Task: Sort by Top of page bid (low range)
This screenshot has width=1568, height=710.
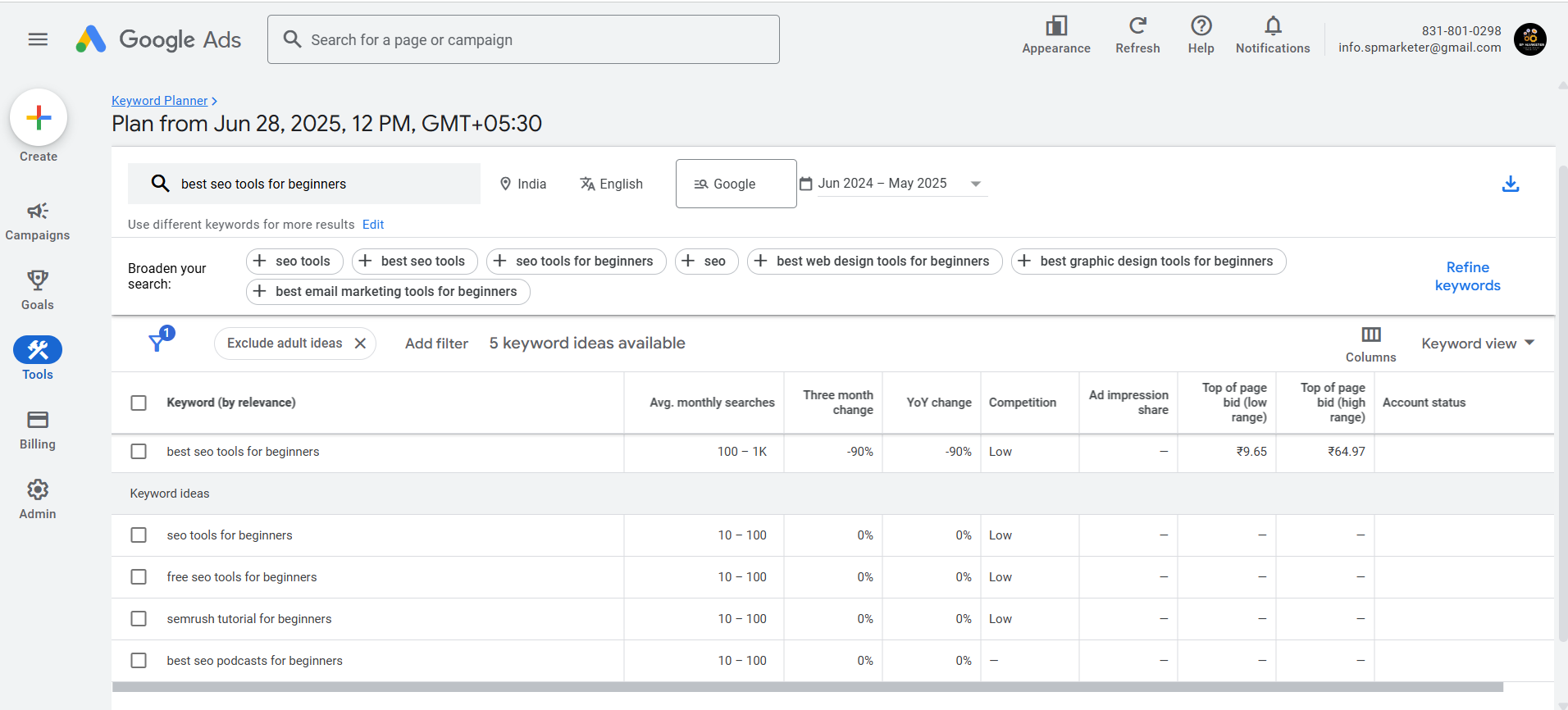Action: (1234, 403)
